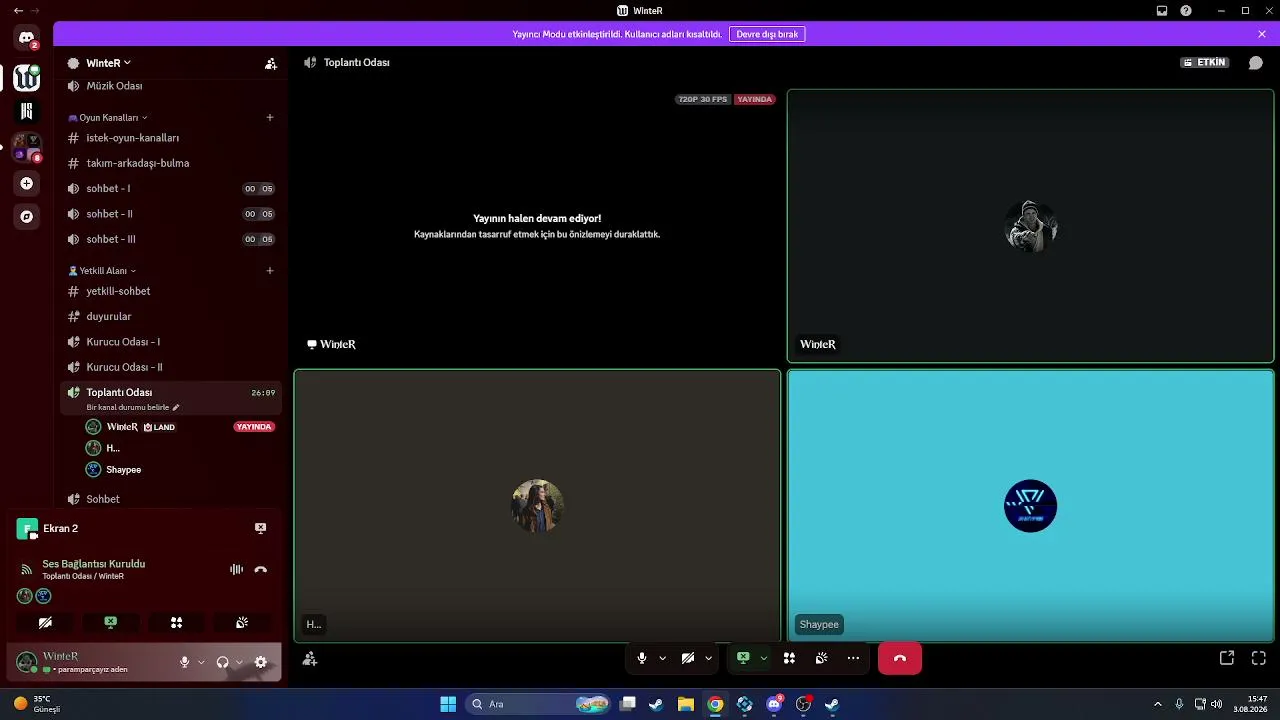Hang up with the red disconnect button
1280x720 pixels.
pos(899,658)
